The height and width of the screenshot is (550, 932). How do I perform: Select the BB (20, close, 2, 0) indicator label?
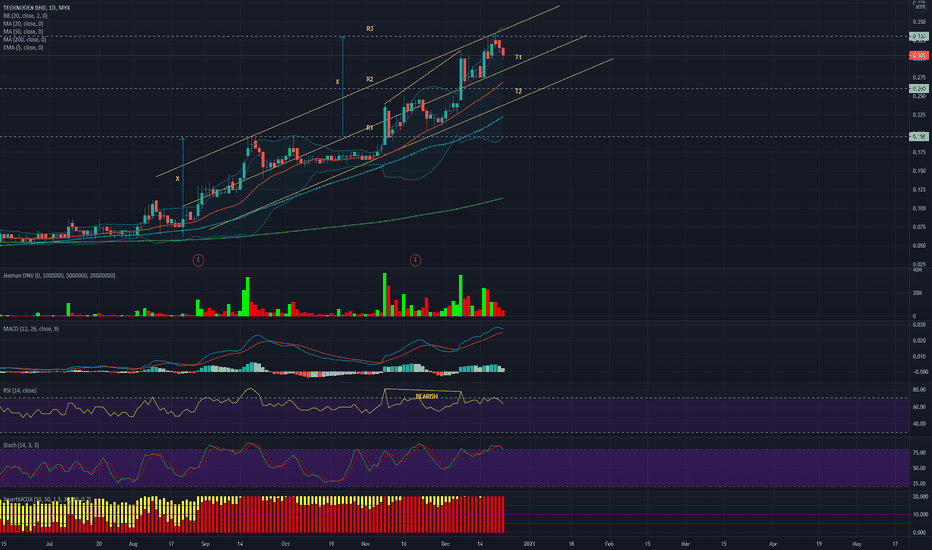coord(25,15)
